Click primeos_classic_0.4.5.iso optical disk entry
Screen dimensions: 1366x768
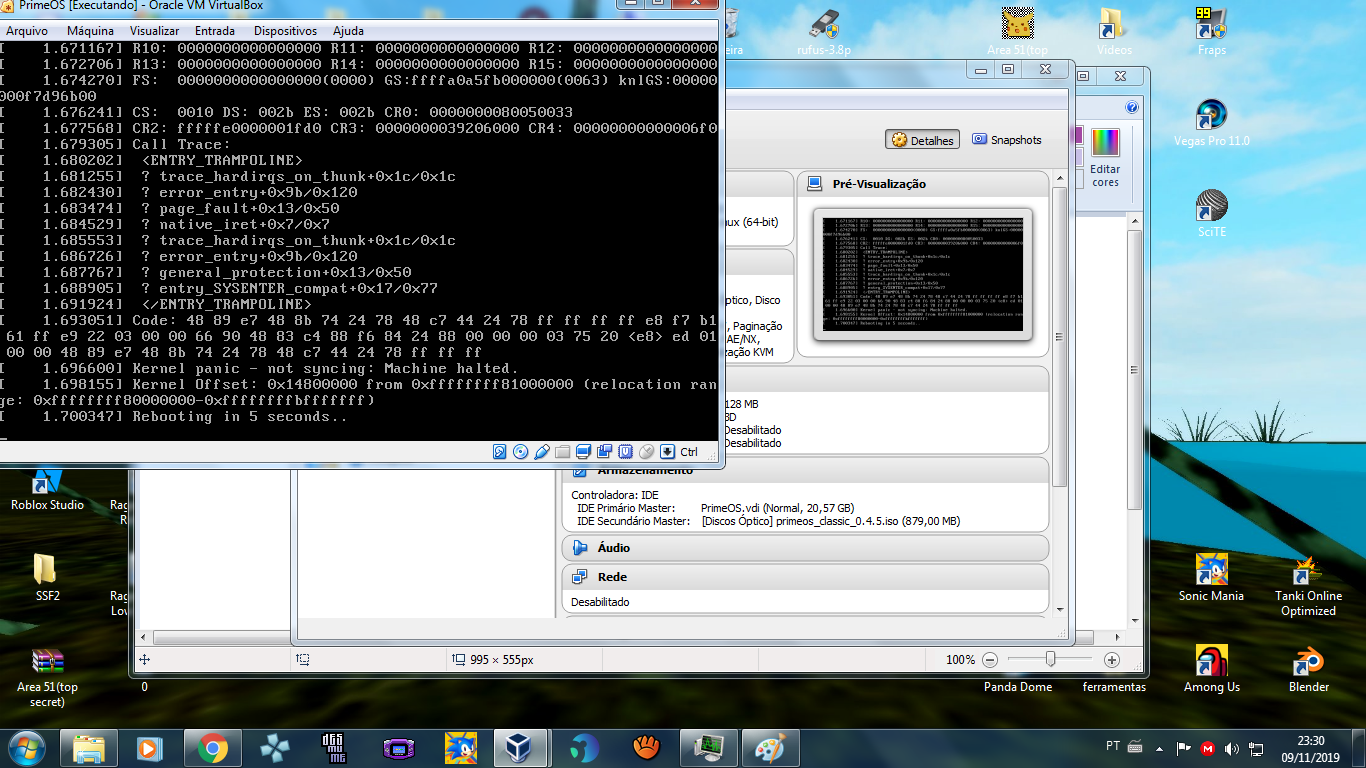click(x=830, y=521)
